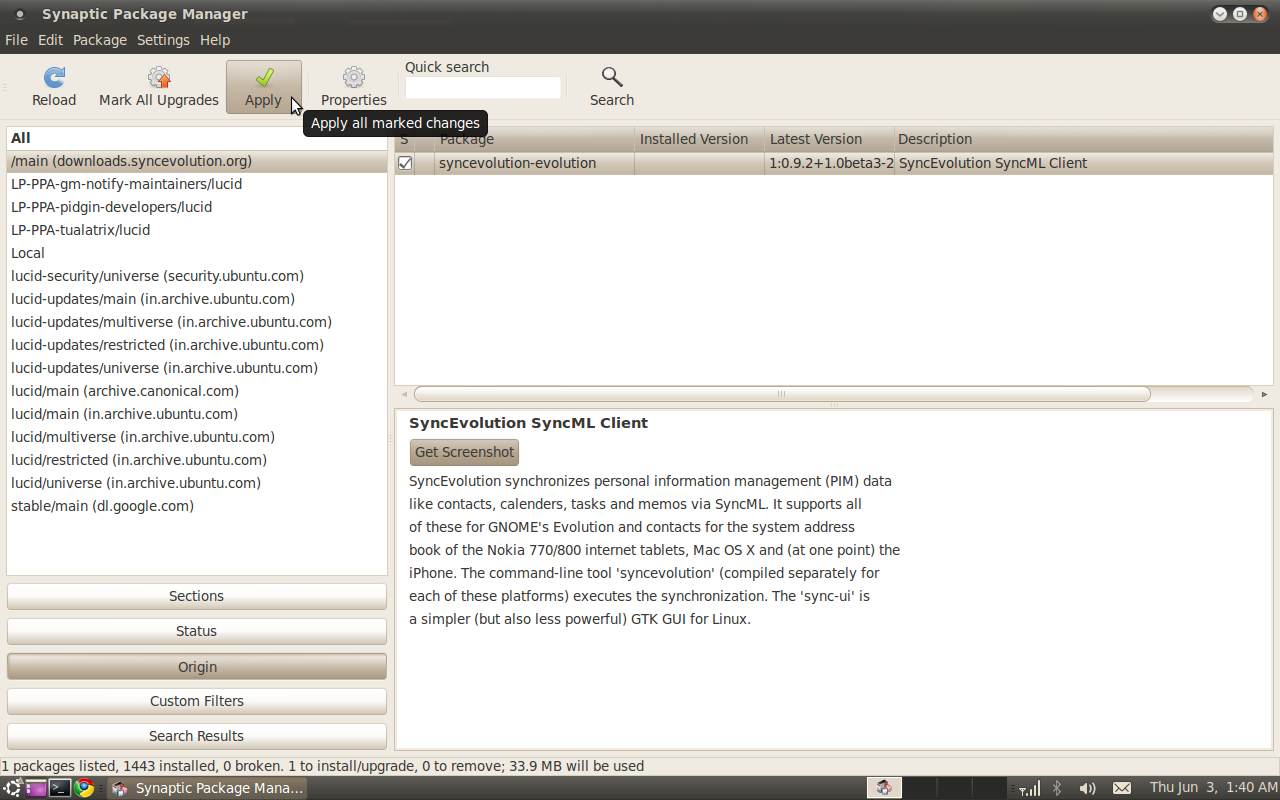Sort by Installed Version column header
Screen dimensions: 1280x800
pyautogui.click(x=699, y=139)
